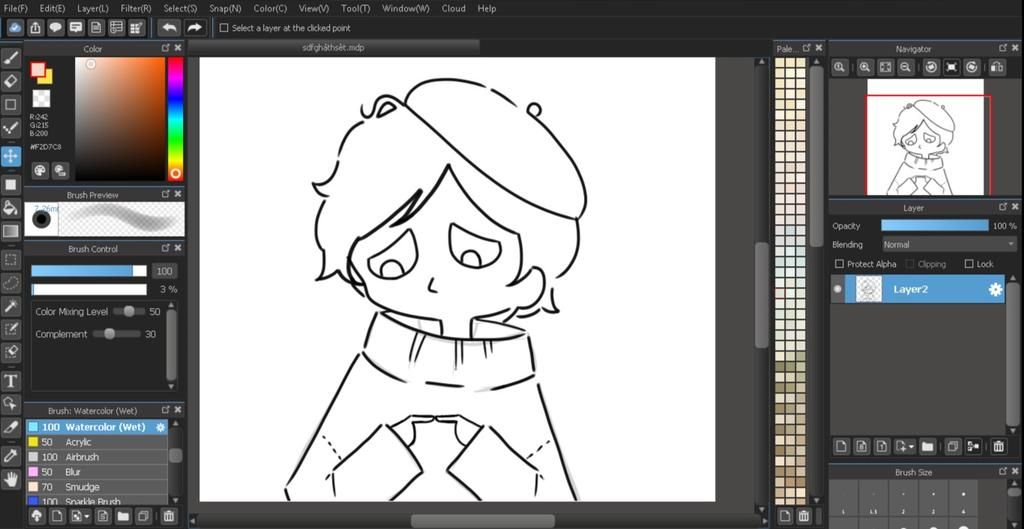Open the Layer2 settings gear
The image size is (1024, 529).
click(x=995, y=289)
